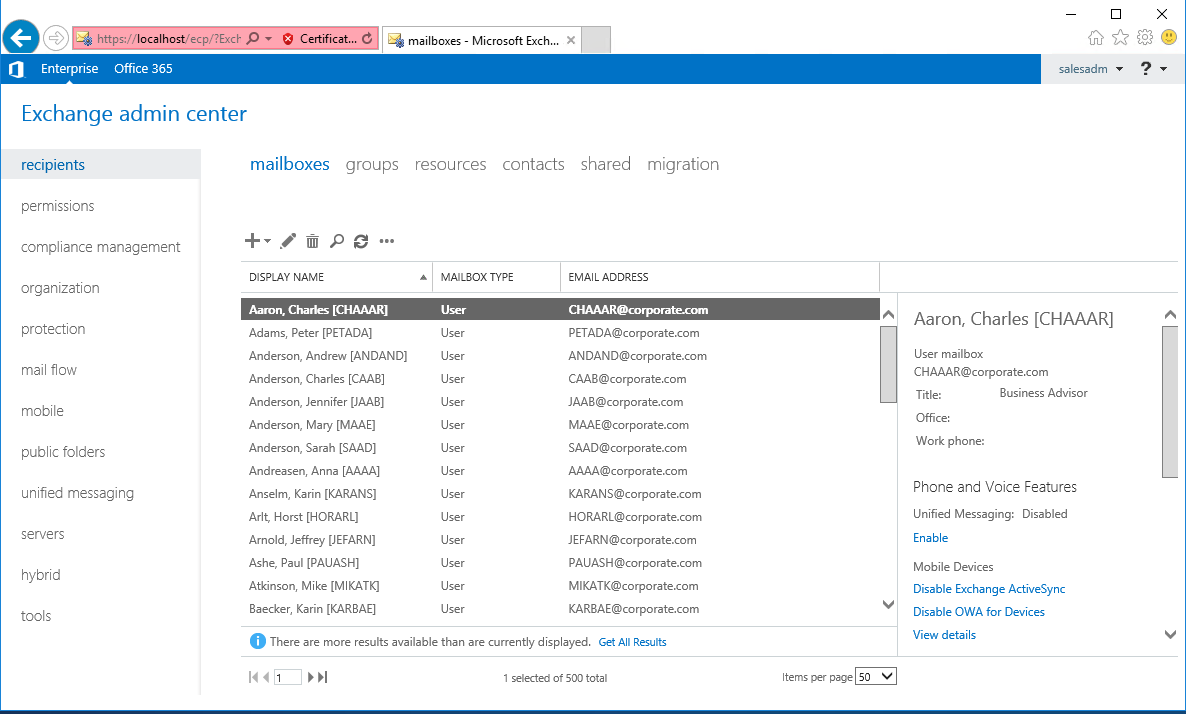The image size is (1187, 714).
Task: Open the browser Tools gear icon
Action: coord(1145,37)
